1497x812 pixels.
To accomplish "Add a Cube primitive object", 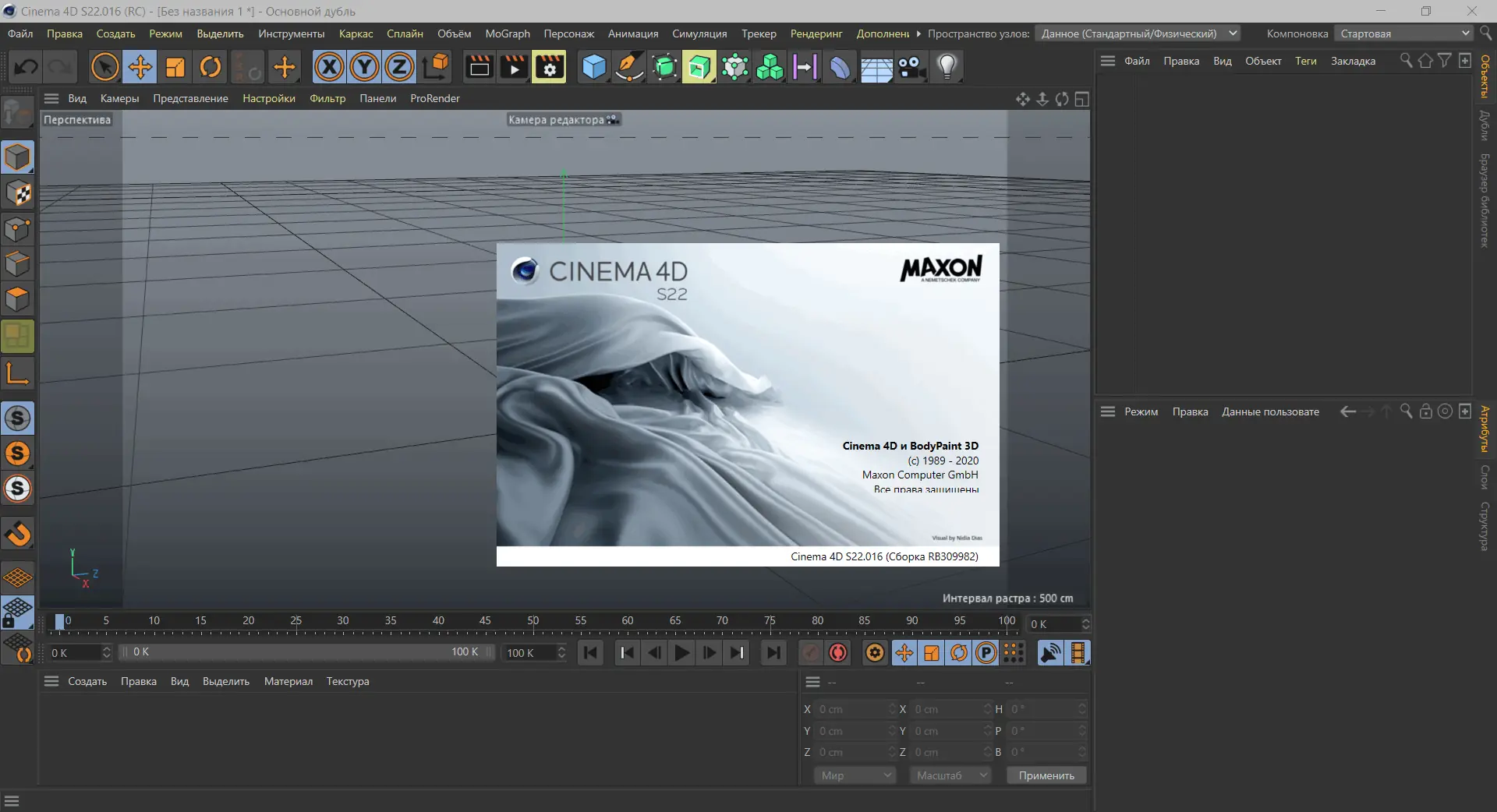I will (594, 67).
